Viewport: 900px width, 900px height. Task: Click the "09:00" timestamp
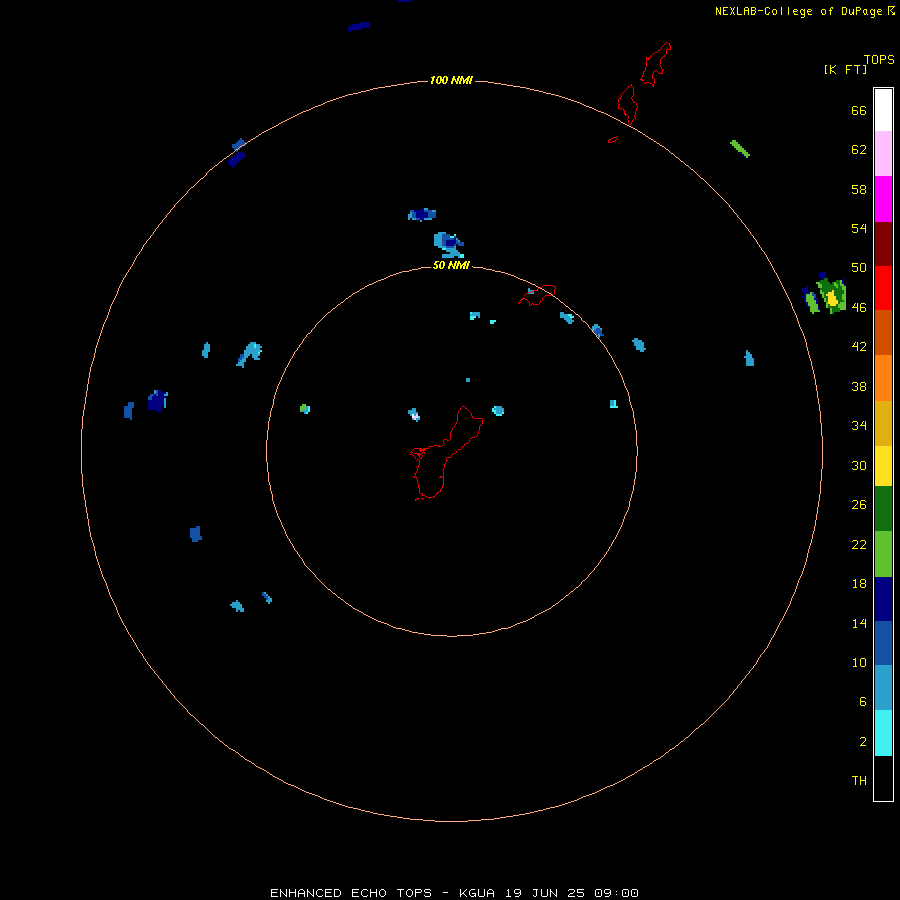(x=616, y=893)
